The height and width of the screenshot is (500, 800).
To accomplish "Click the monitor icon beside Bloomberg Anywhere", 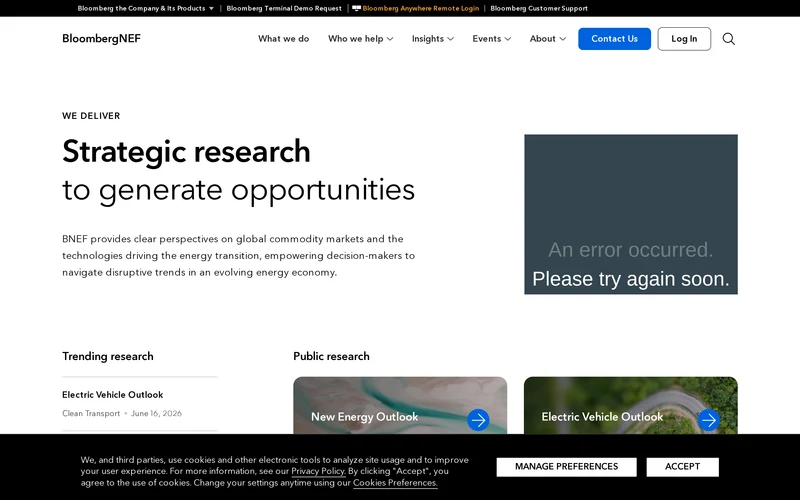I will 356,8.
